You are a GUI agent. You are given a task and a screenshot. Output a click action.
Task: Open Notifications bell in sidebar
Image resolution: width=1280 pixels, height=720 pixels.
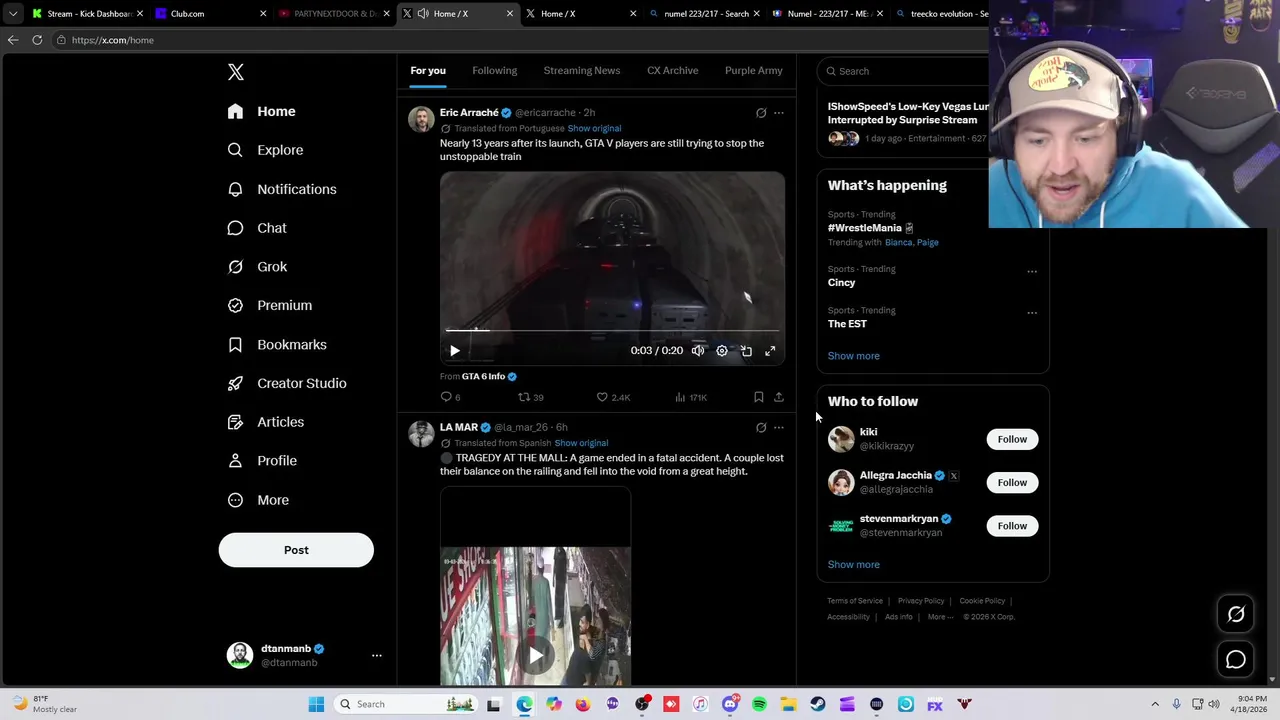click(235, 189)
